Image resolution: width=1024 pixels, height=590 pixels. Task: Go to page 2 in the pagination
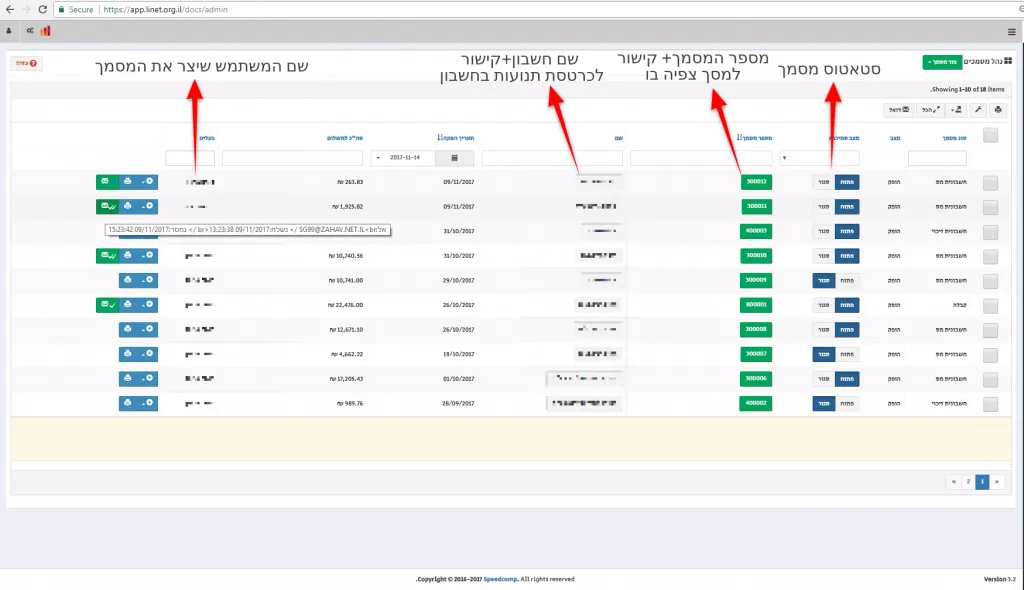coord(968,482)
